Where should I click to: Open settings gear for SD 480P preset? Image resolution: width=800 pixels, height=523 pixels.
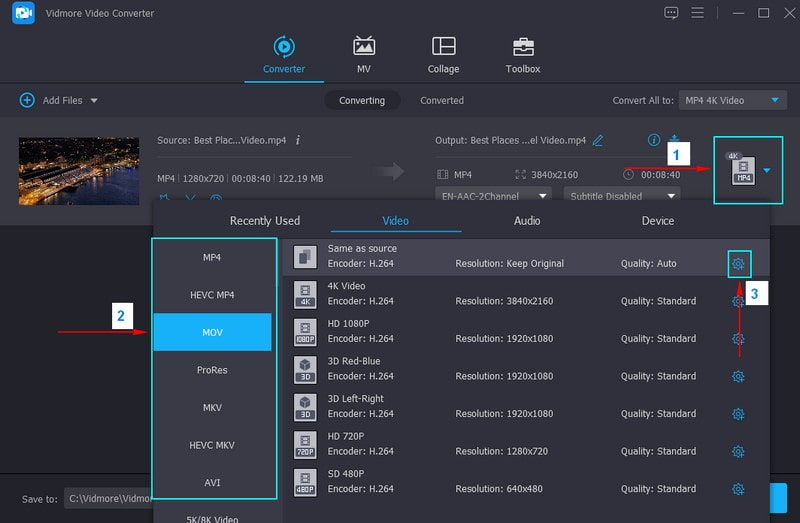pos(738,489)
